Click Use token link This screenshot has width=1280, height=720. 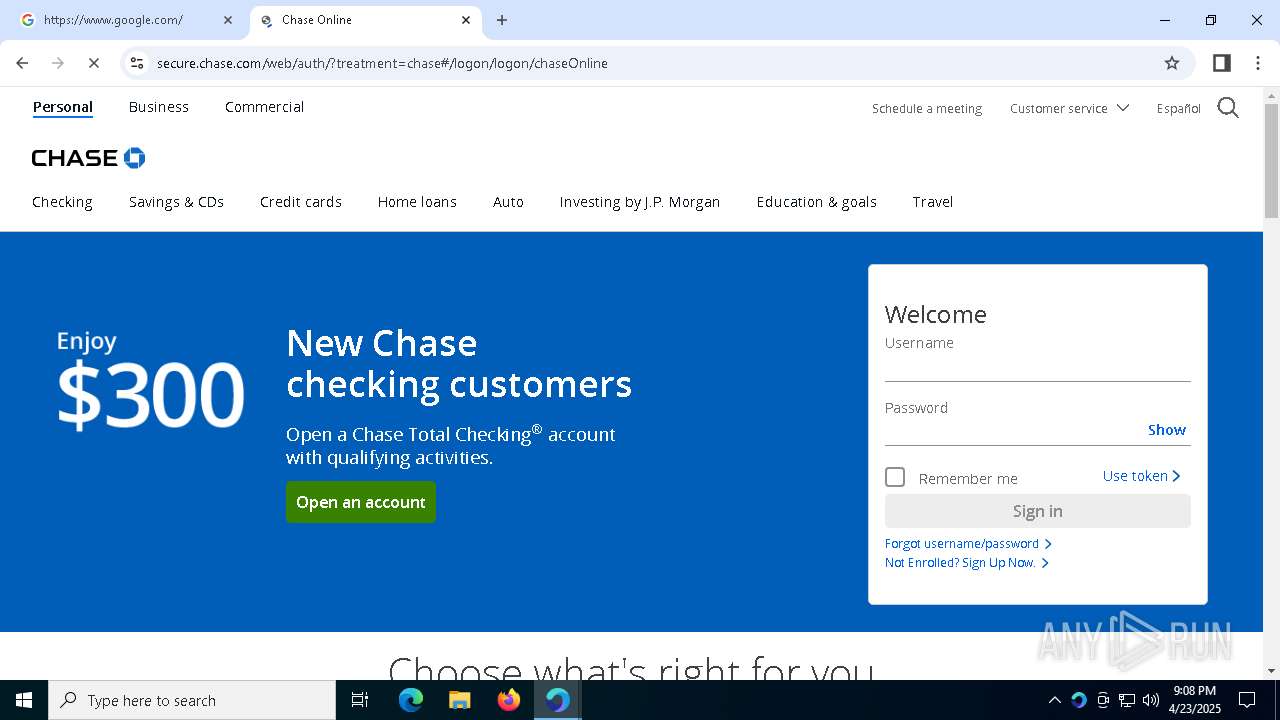[1141, 476]
